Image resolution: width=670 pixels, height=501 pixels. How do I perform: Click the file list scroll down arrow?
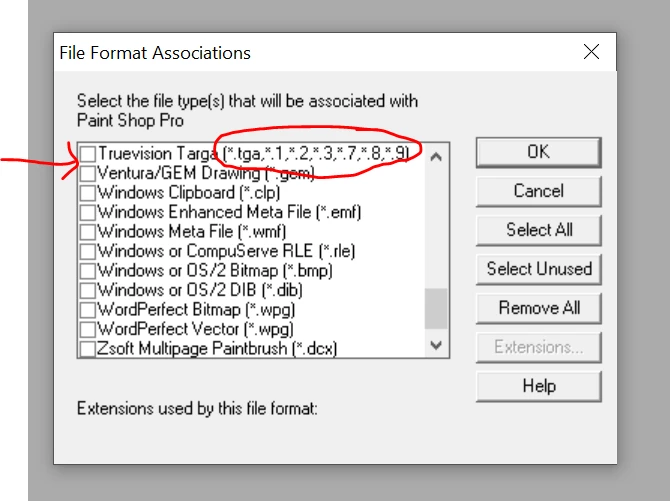pyautogui.click(x=436, y=345)
